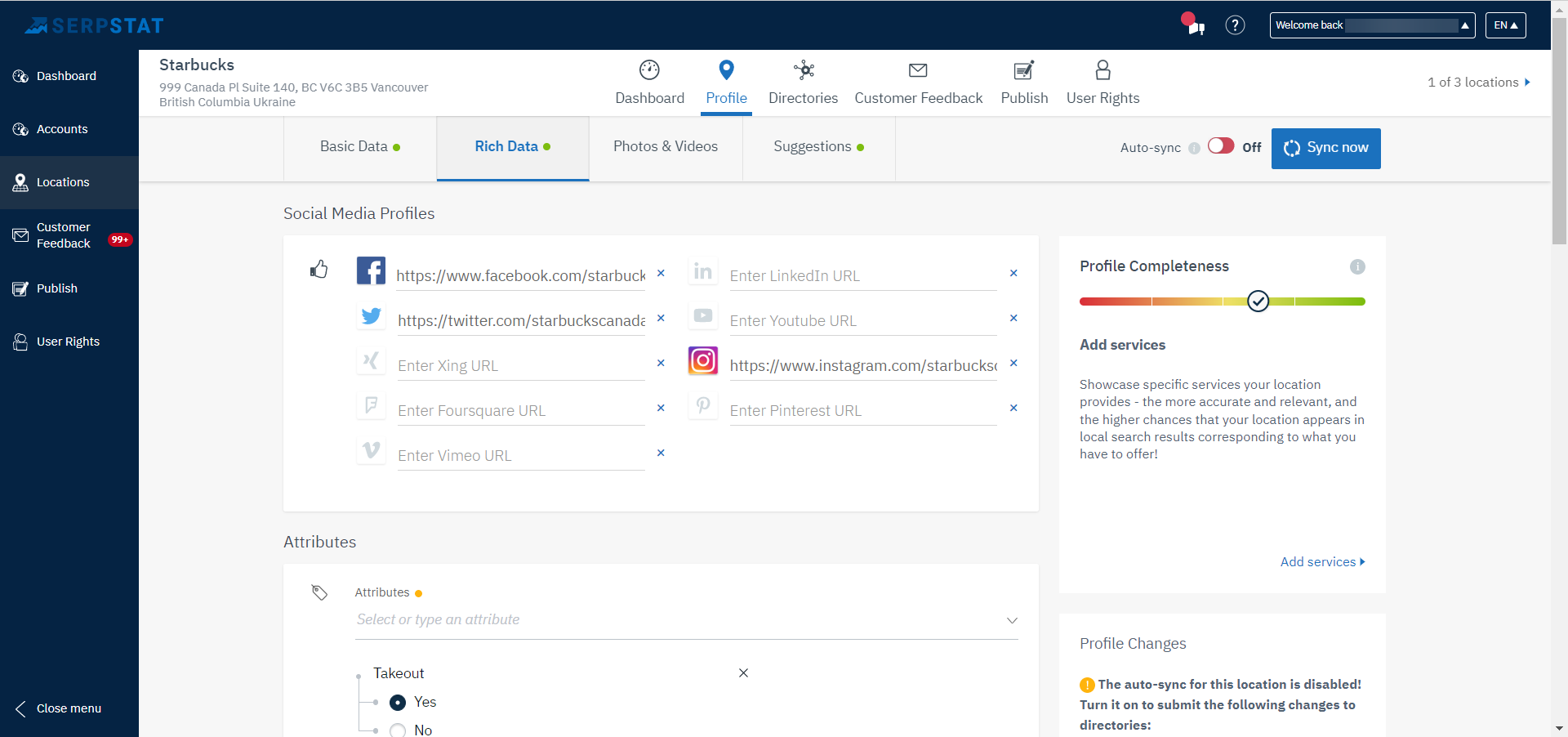Follow the Add services link
Image resolution: width=1568 pixels, height=737 pixels.
1322,562
